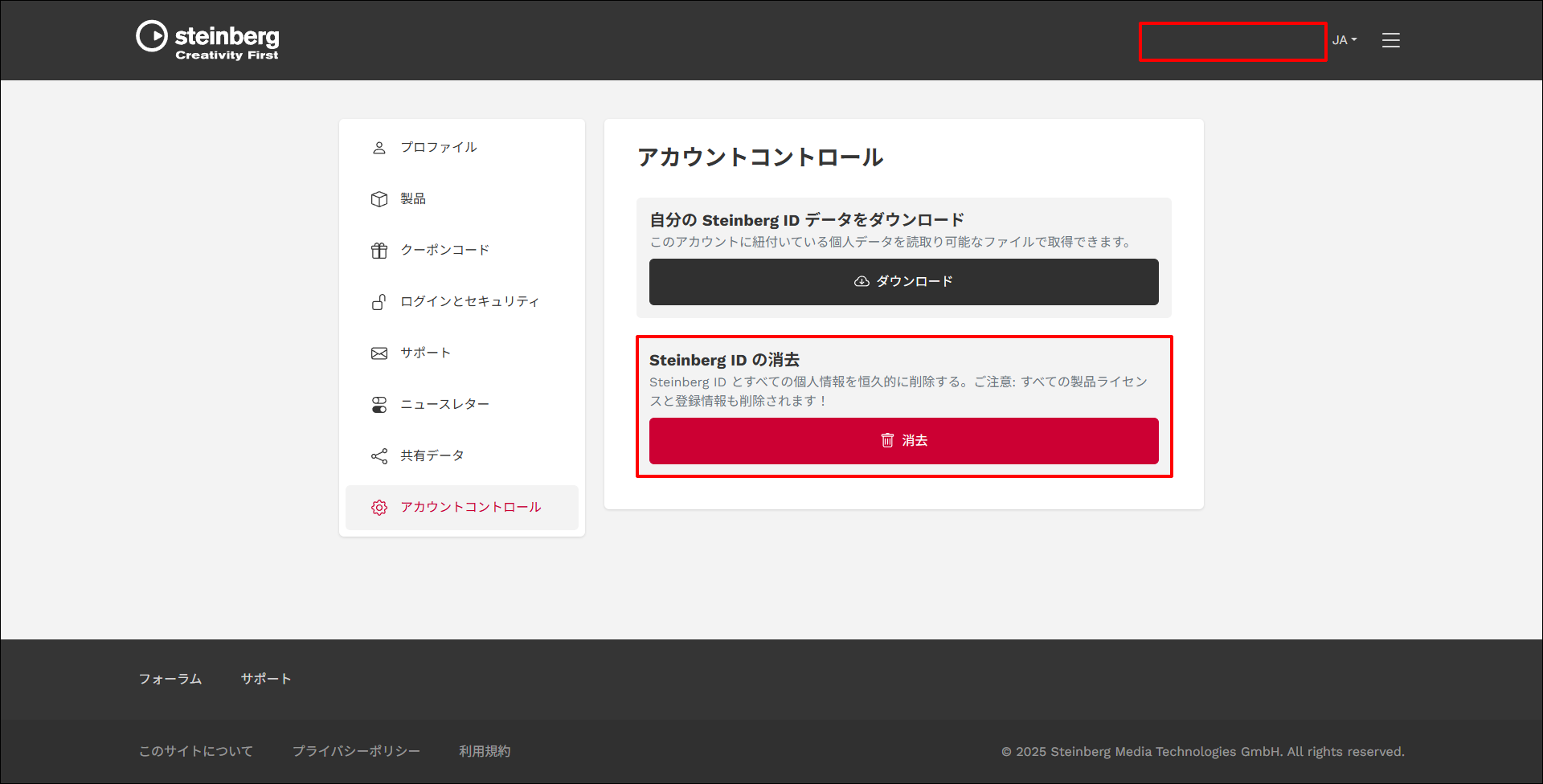1543x784 pixels.
Task: Click the products box icon
Action: click(379, 199)
